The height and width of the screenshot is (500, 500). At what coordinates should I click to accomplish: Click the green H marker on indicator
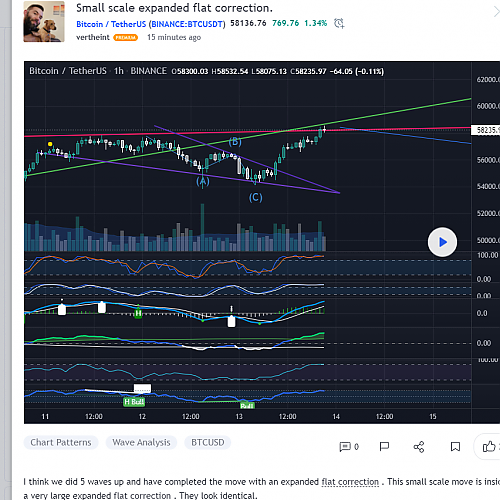138,313
